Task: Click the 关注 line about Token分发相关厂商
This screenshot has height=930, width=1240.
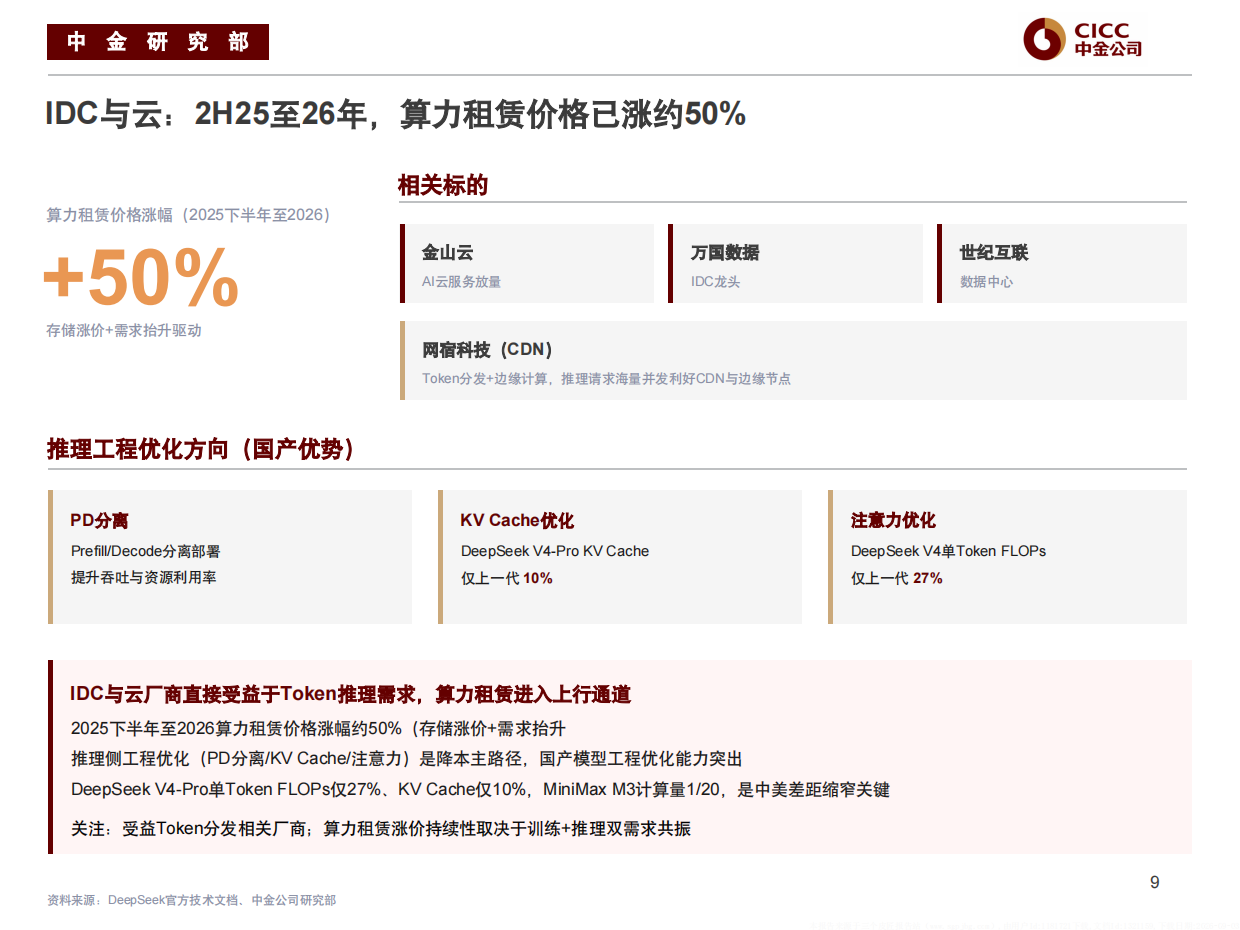Action: (x=380, y=829)
